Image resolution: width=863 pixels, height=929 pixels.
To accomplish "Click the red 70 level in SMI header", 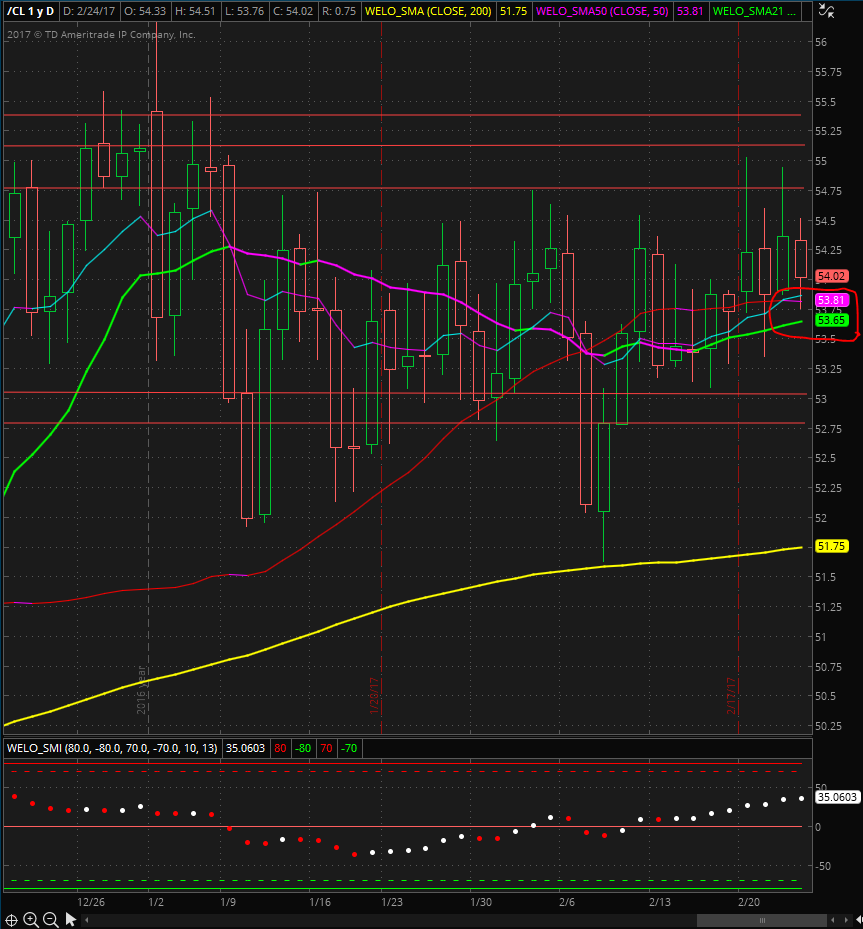I will pos(326,748).
